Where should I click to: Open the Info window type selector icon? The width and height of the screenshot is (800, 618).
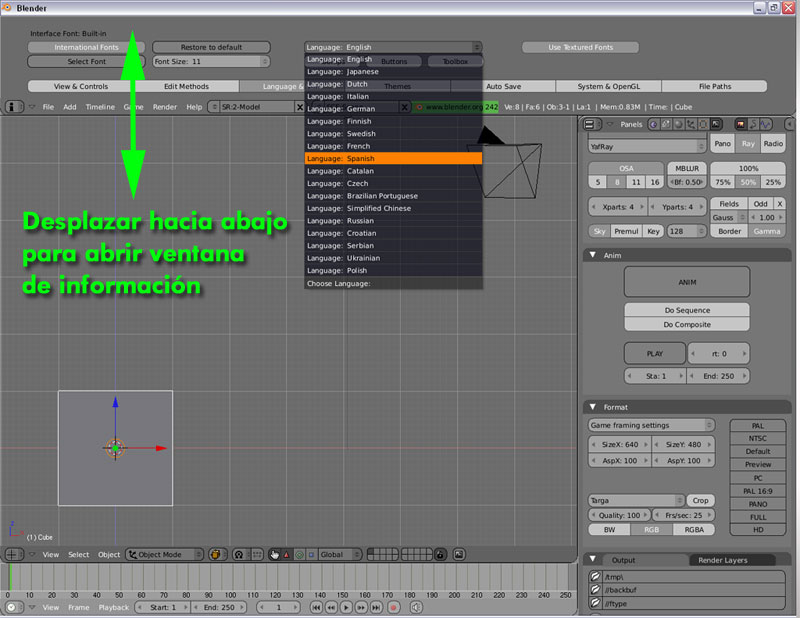(x=14, y=107)
